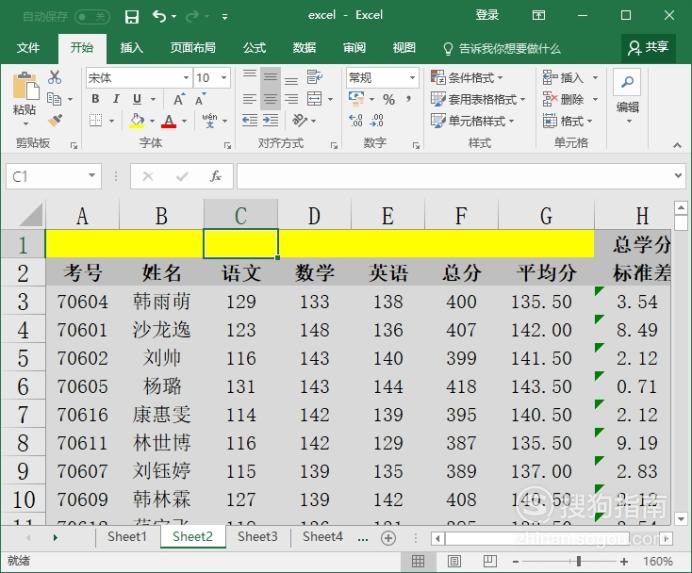Click the cell borders icon
Screen dimensions: 692x573
(96, 121)
